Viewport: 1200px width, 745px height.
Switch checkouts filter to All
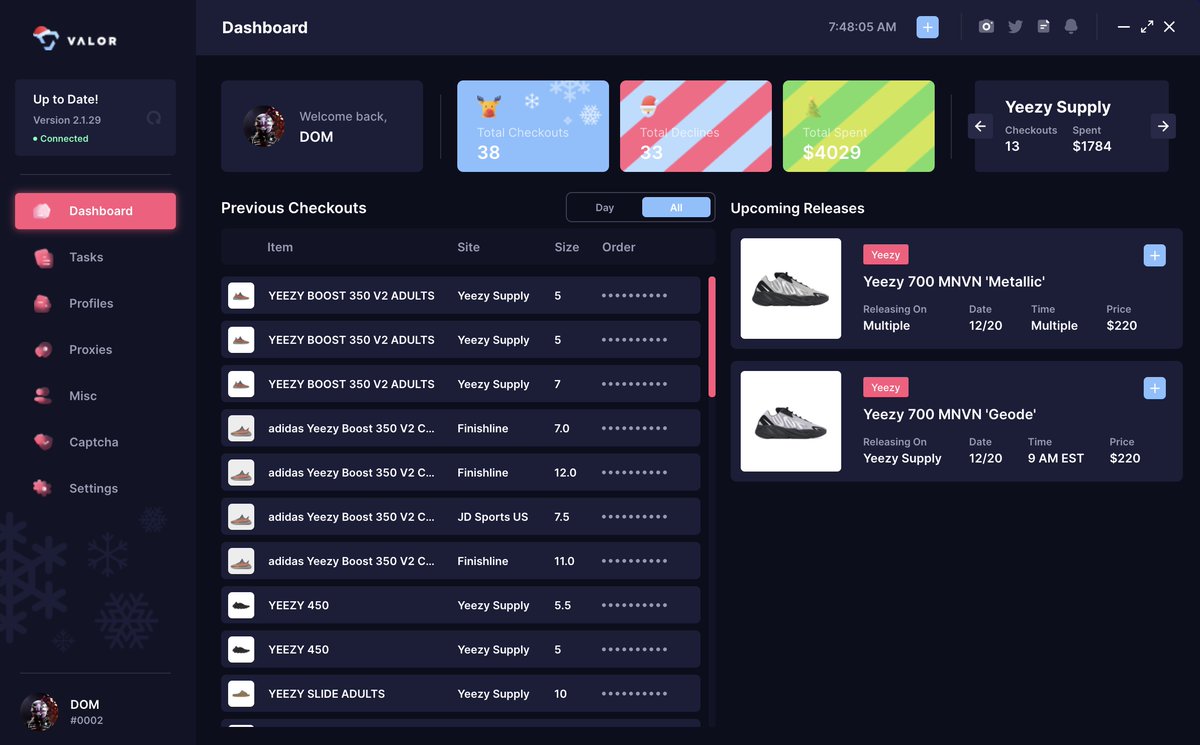coord(676,207)
